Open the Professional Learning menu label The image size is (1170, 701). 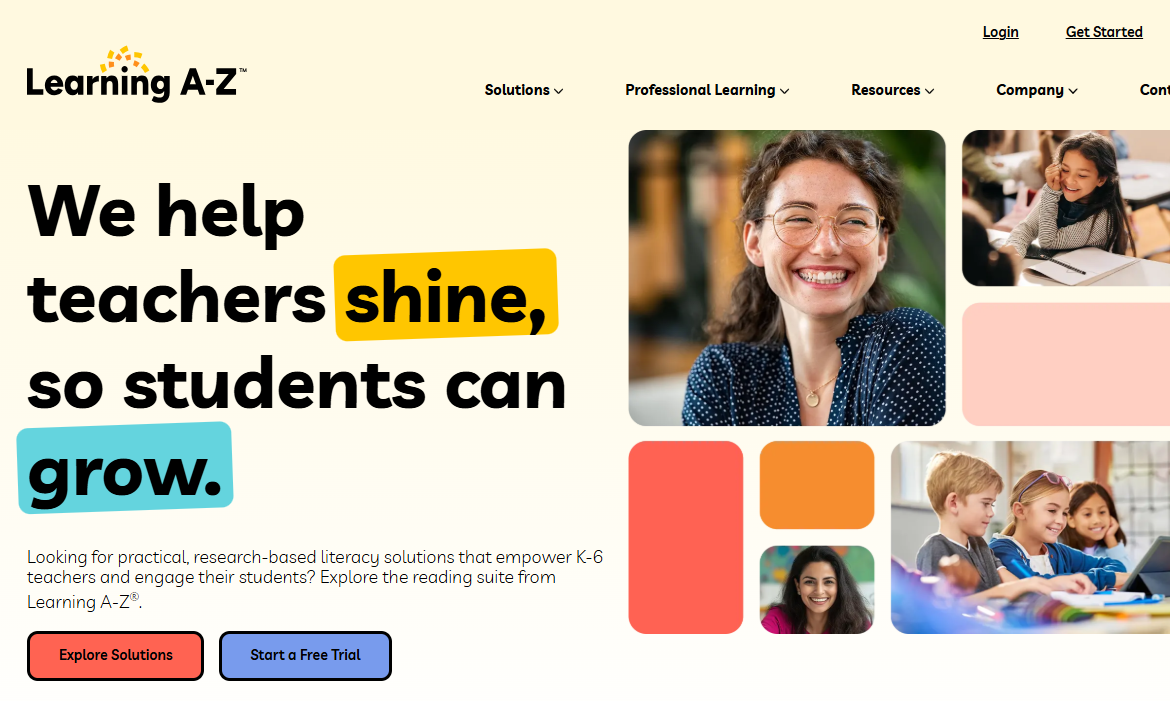700,90
